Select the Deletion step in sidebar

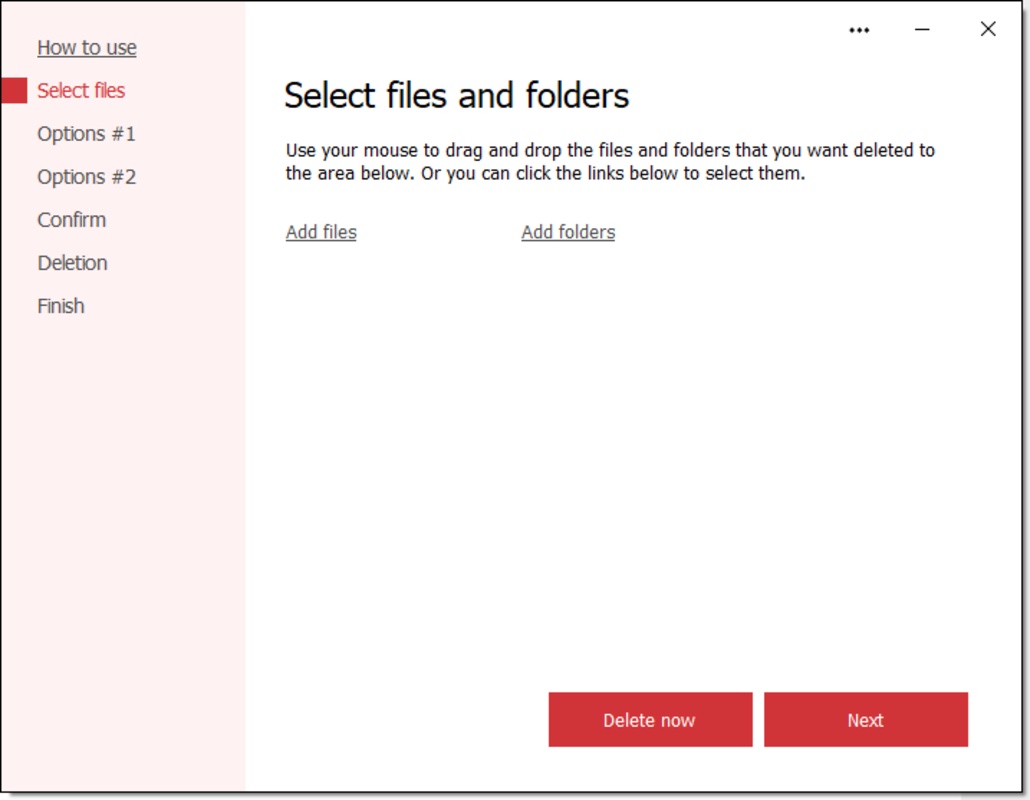pyautogui.click(x=72, y=263)
